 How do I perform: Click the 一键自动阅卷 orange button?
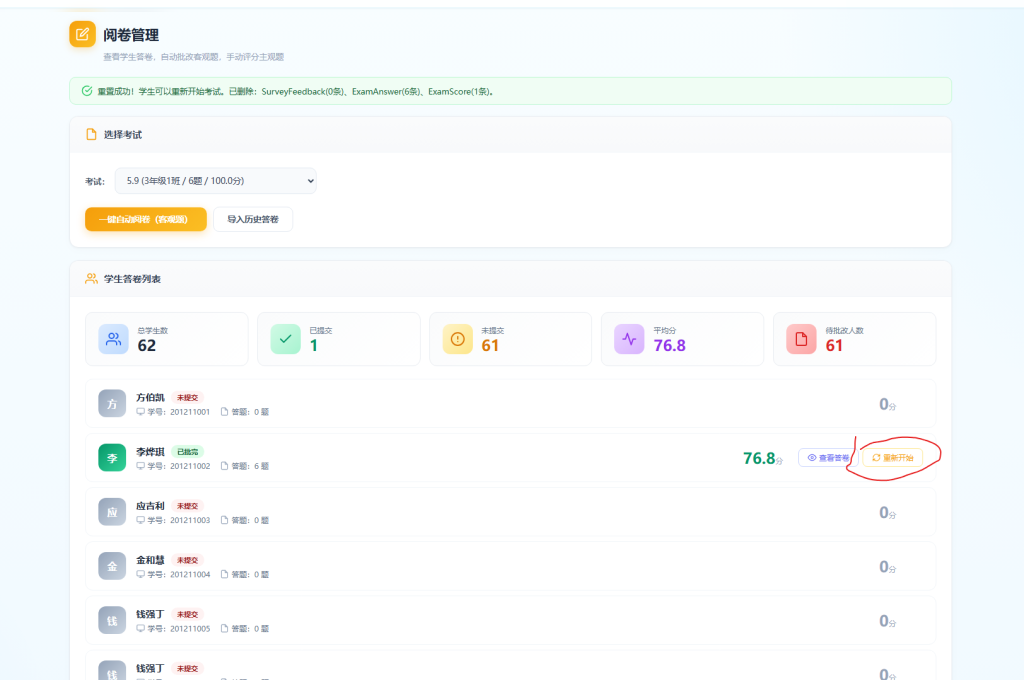pos(146,219)
